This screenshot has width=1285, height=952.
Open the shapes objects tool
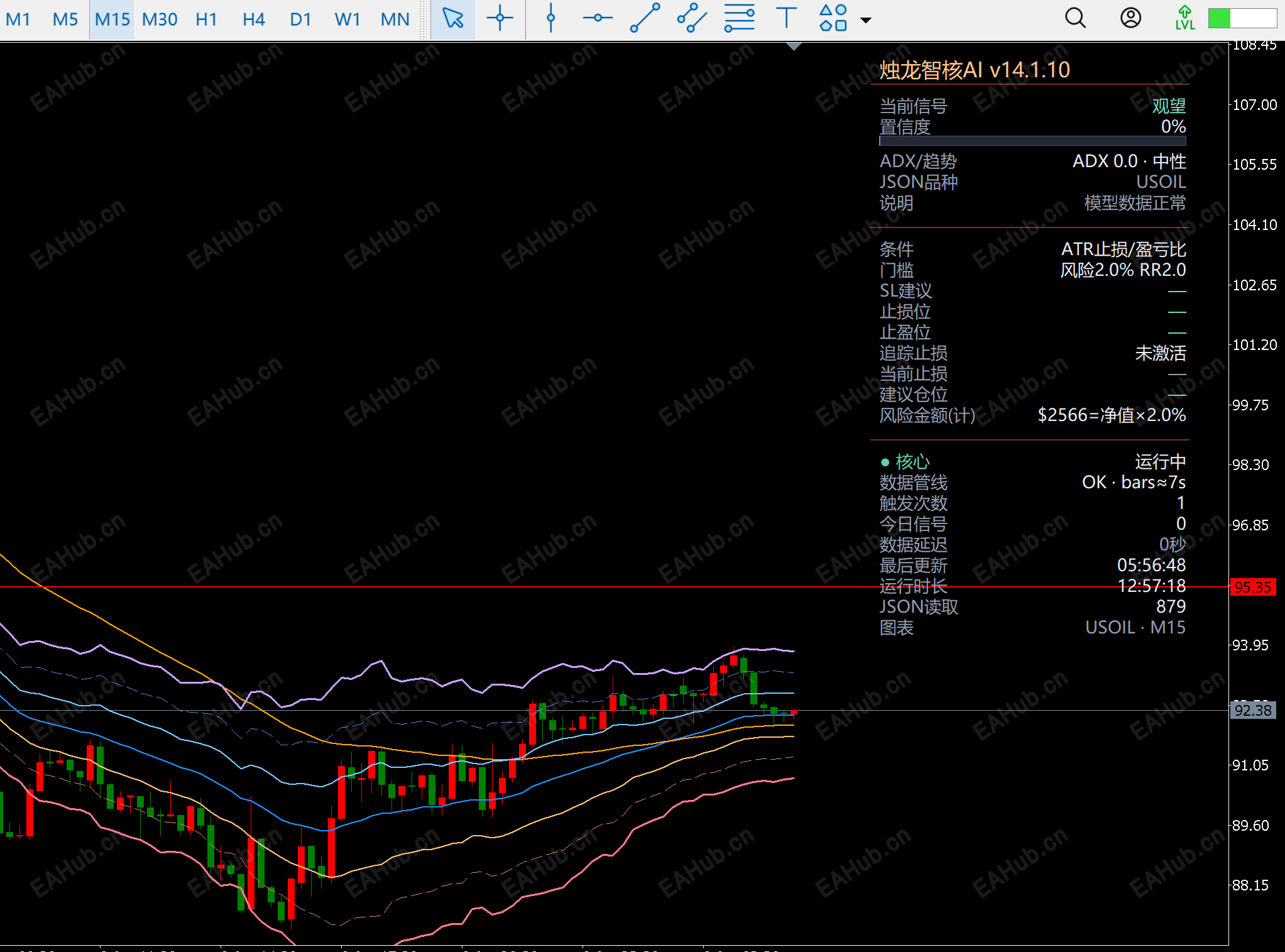pos(833,19)
